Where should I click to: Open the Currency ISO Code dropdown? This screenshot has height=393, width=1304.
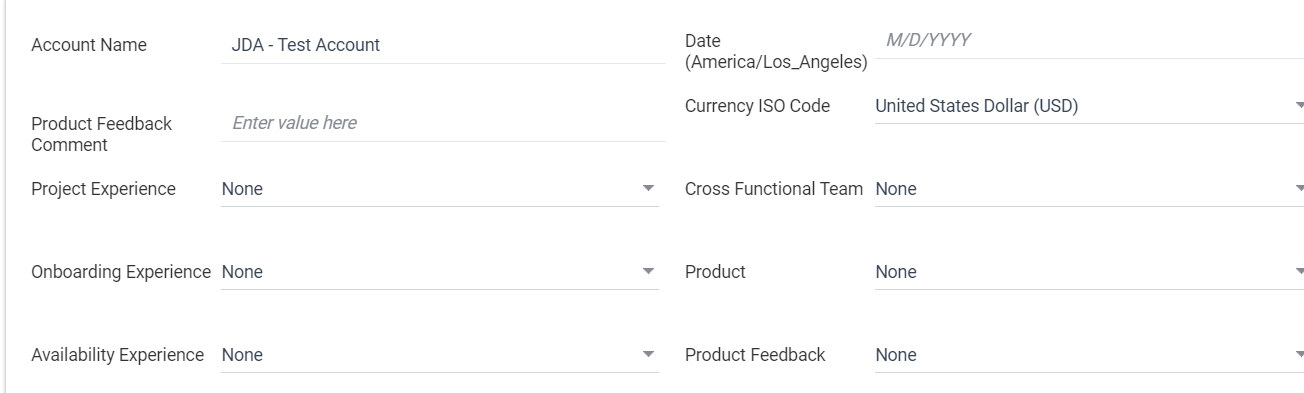(1089, 105)
